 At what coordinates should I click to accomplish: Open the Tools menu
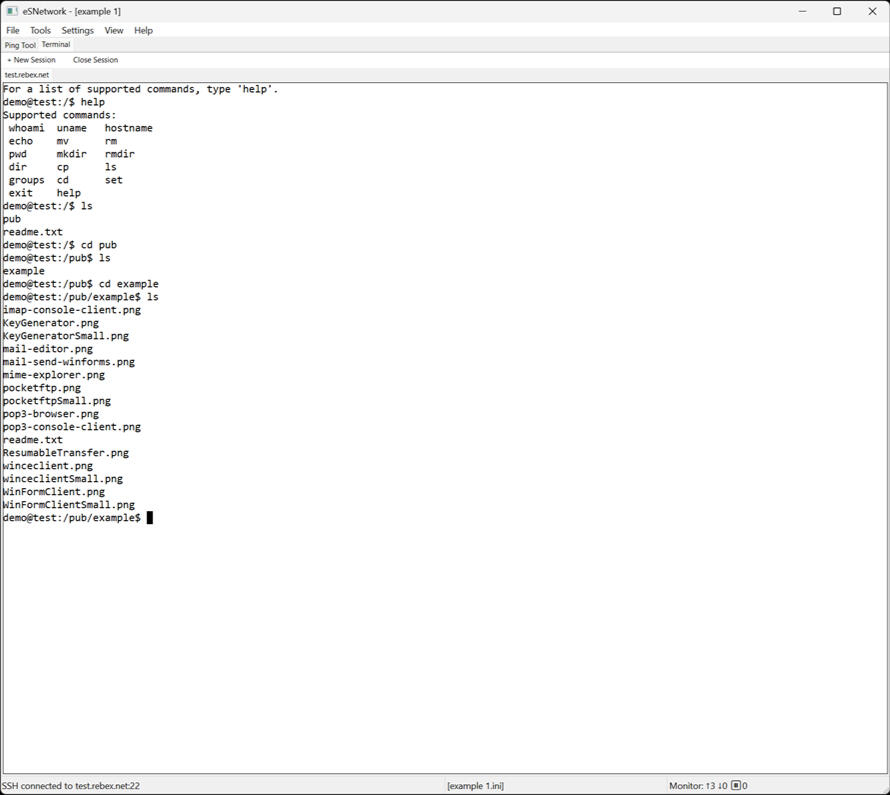40,31
